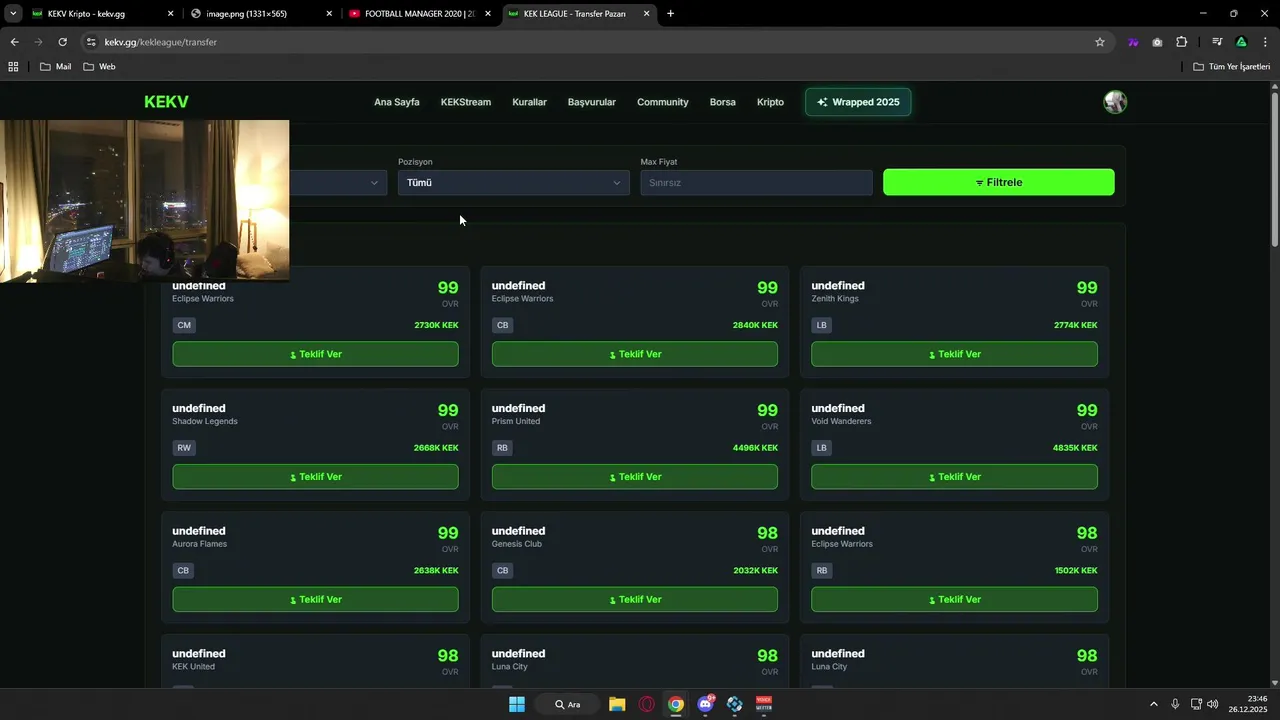Open Ana Sayfa nav link

click(x=397, y=102)
